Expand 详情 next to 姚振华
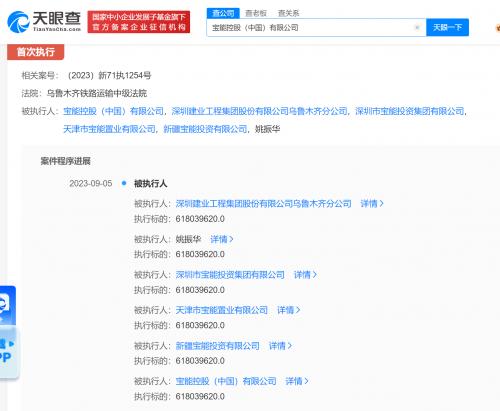This screenshot has width=500, height=411. [x=222, y=239]
